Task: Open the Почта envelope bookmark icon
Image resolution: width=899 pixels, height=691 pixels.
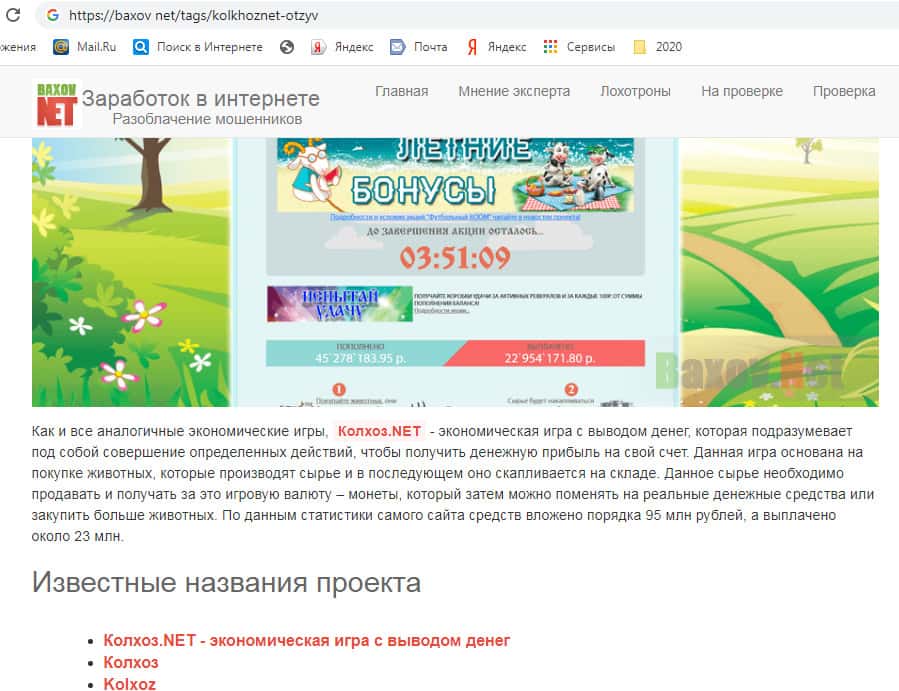Action: coord(397,47)
